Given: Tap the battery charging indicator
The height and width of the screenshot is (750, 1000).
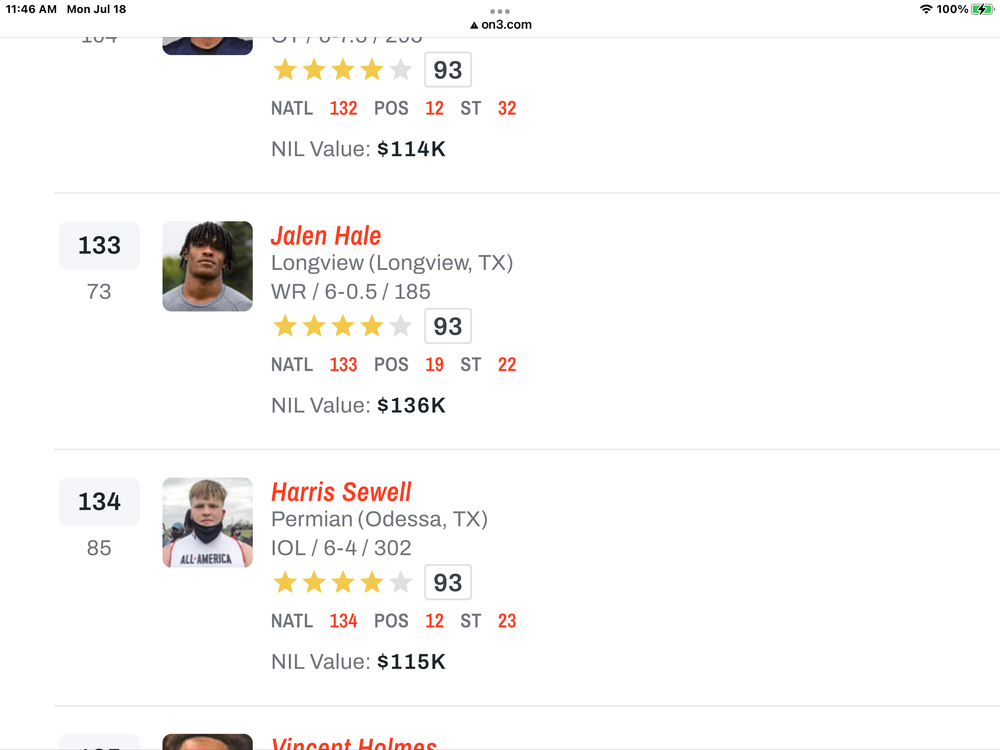Looking at the screenshot, I should click(982, 9).
